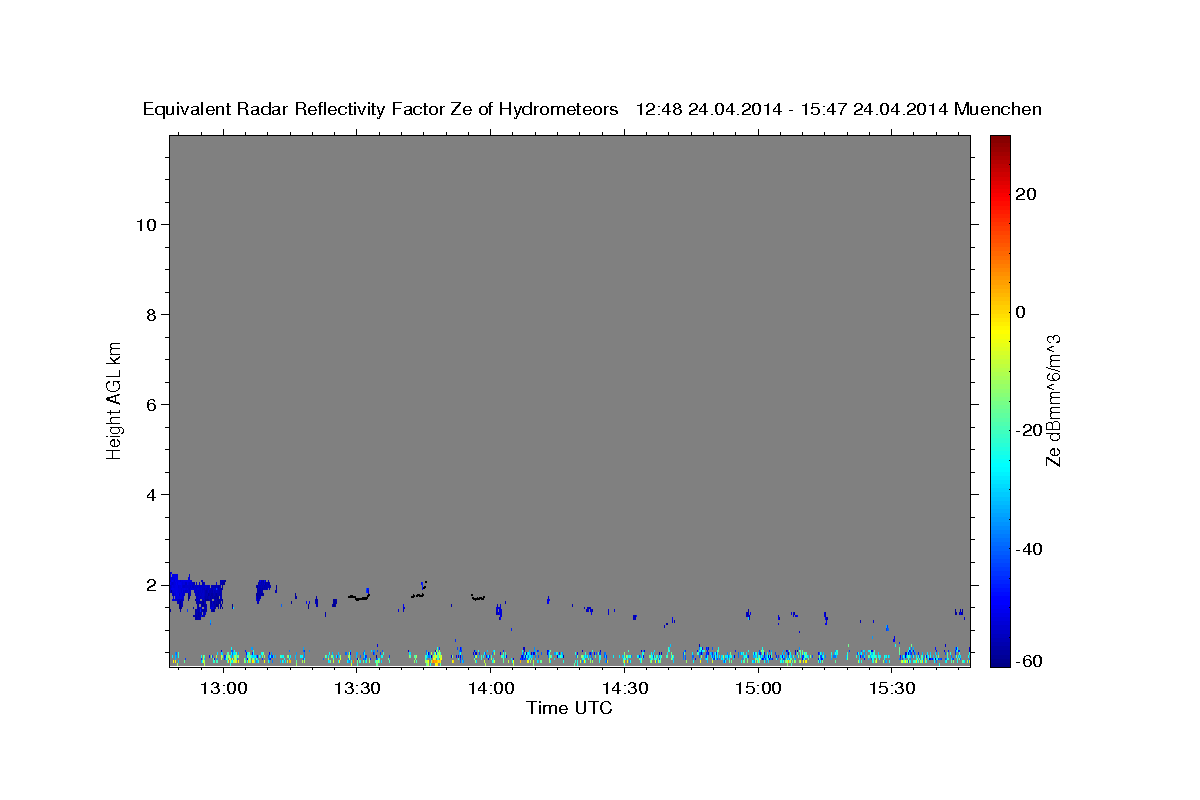Screen dimensions: 1200x800
Task: Select the 'Time UTC' axis label
Action: [x=569, y=708]
